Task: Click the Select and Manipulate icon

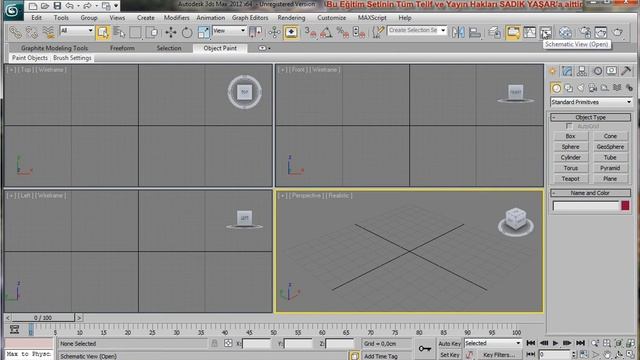Action: coord(274,32)
